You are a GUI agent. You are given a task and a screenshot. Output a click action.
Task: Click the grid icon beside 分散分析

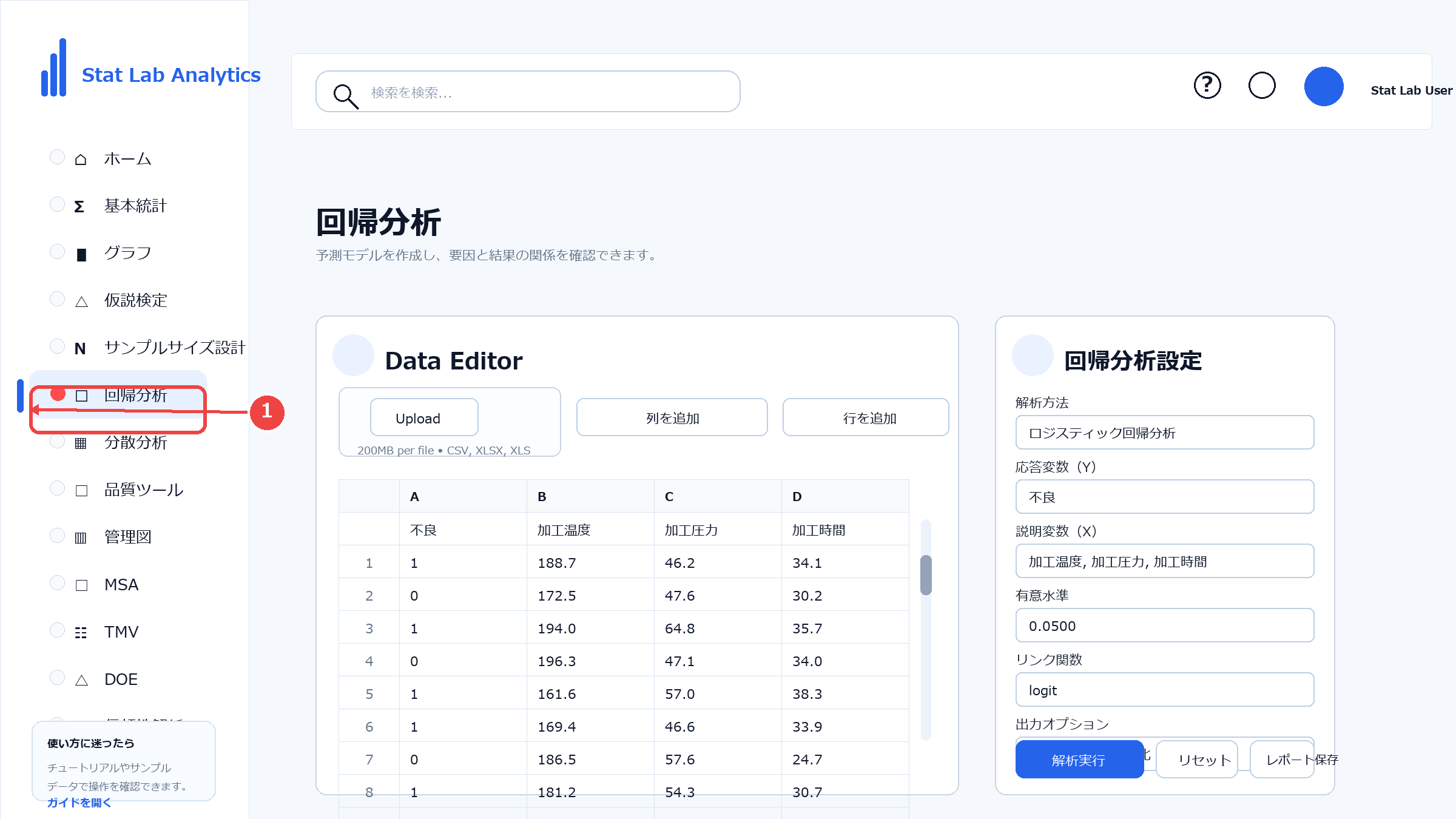(81, 443)
